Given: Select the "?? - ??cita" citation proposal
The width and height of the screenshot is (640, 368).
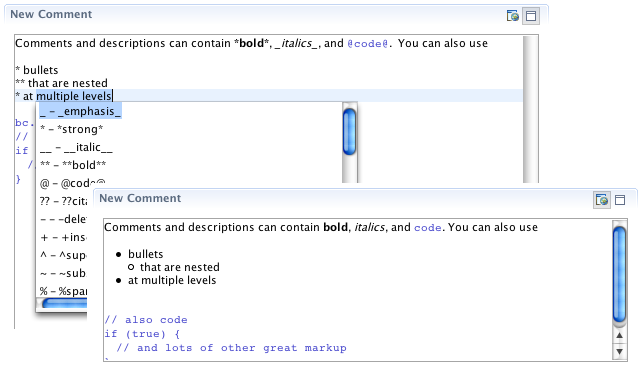Looking at the screenshot, I should click(64, 201).
